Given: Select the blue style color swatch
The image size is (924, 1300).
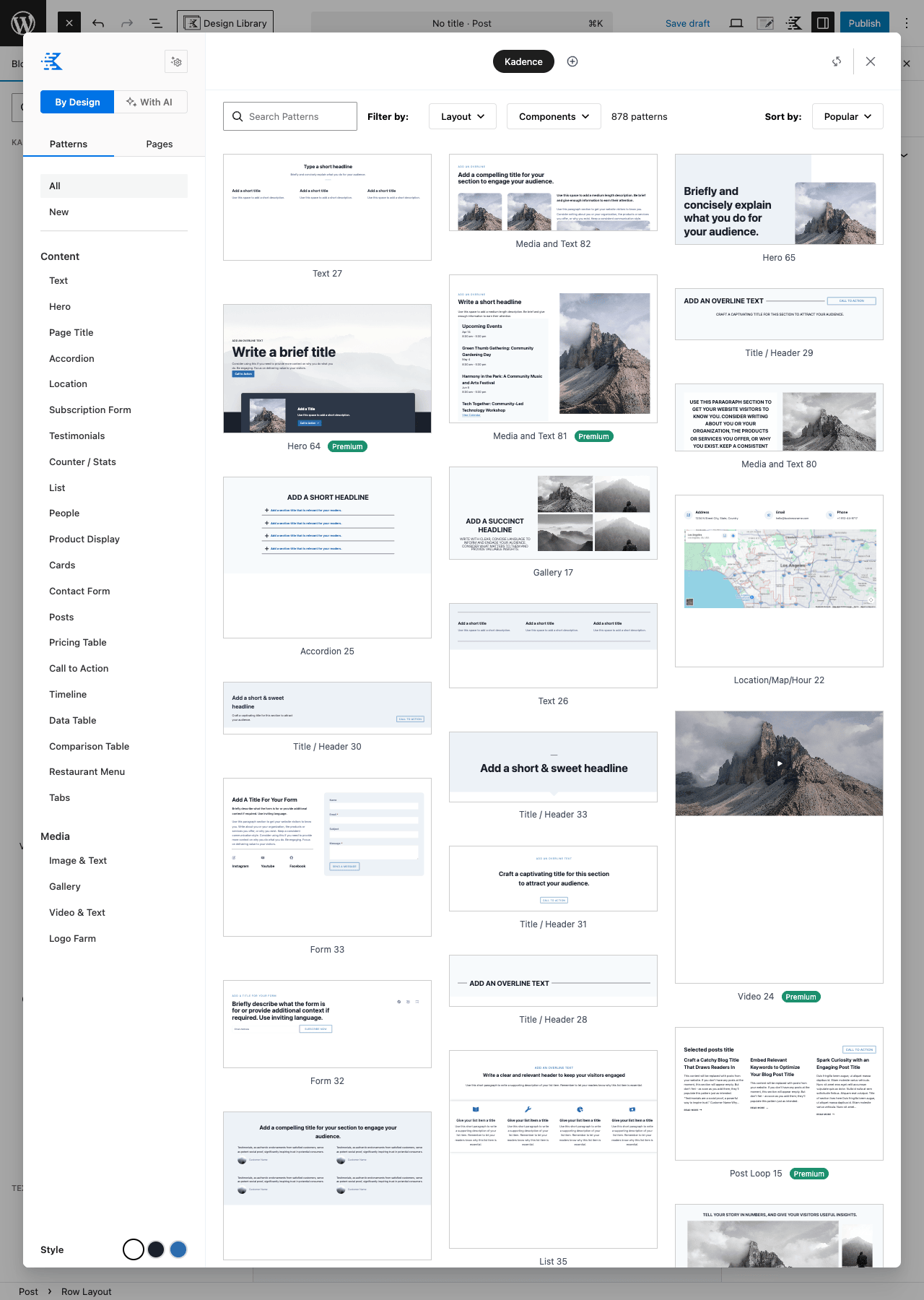Looking at the screenshot, I should pos(178,1249).
